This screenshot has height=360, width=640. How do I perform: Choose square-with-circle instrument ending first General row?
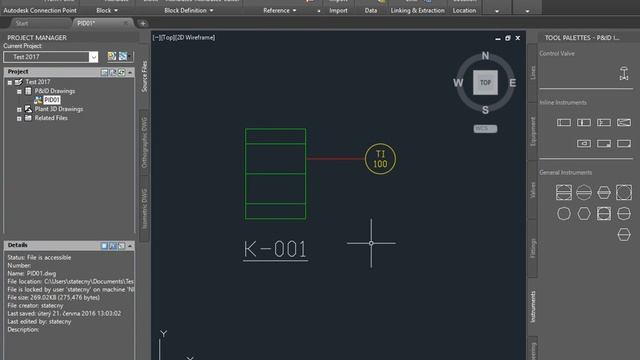coord(624,192)
